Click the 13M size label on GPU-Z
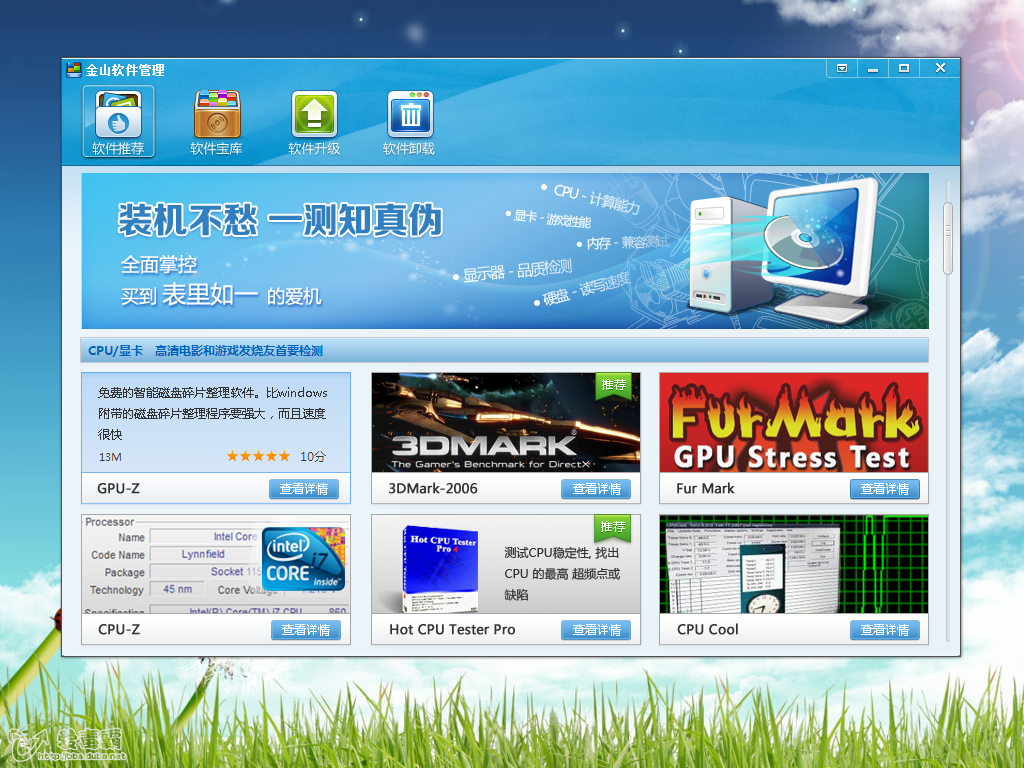1024x768 pixels. pos(110,457)
